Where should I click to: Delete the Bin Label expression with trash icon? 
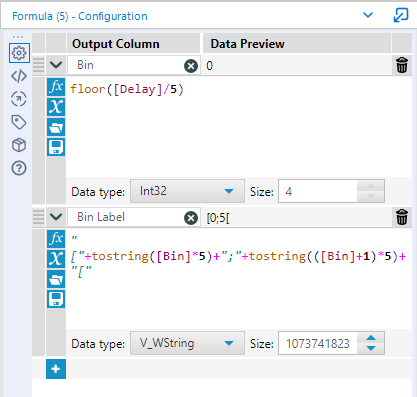click(402, 217)
